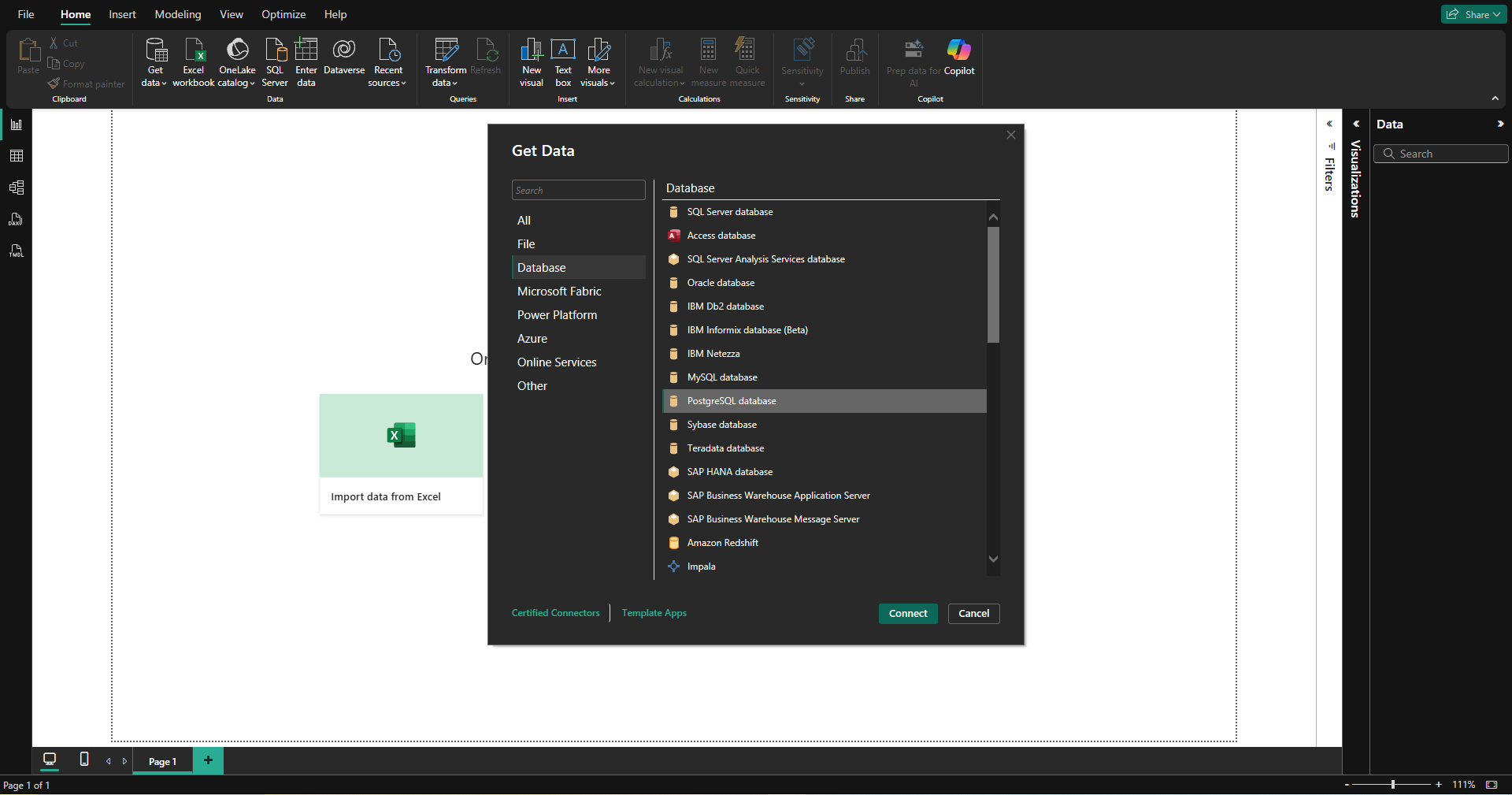Open the OneLake catalog

237,61
